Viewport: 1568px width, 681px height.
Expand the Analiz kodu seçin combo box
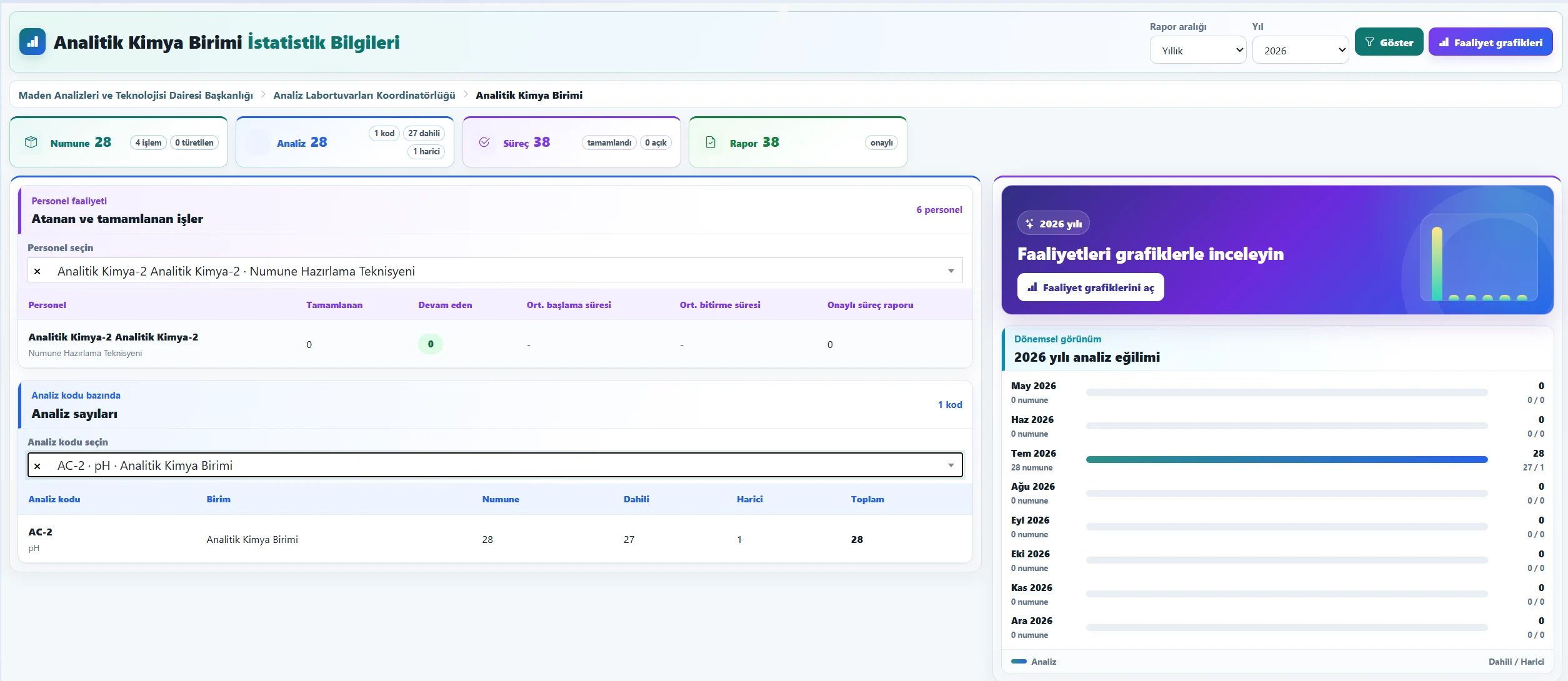(x=495, y=465)
